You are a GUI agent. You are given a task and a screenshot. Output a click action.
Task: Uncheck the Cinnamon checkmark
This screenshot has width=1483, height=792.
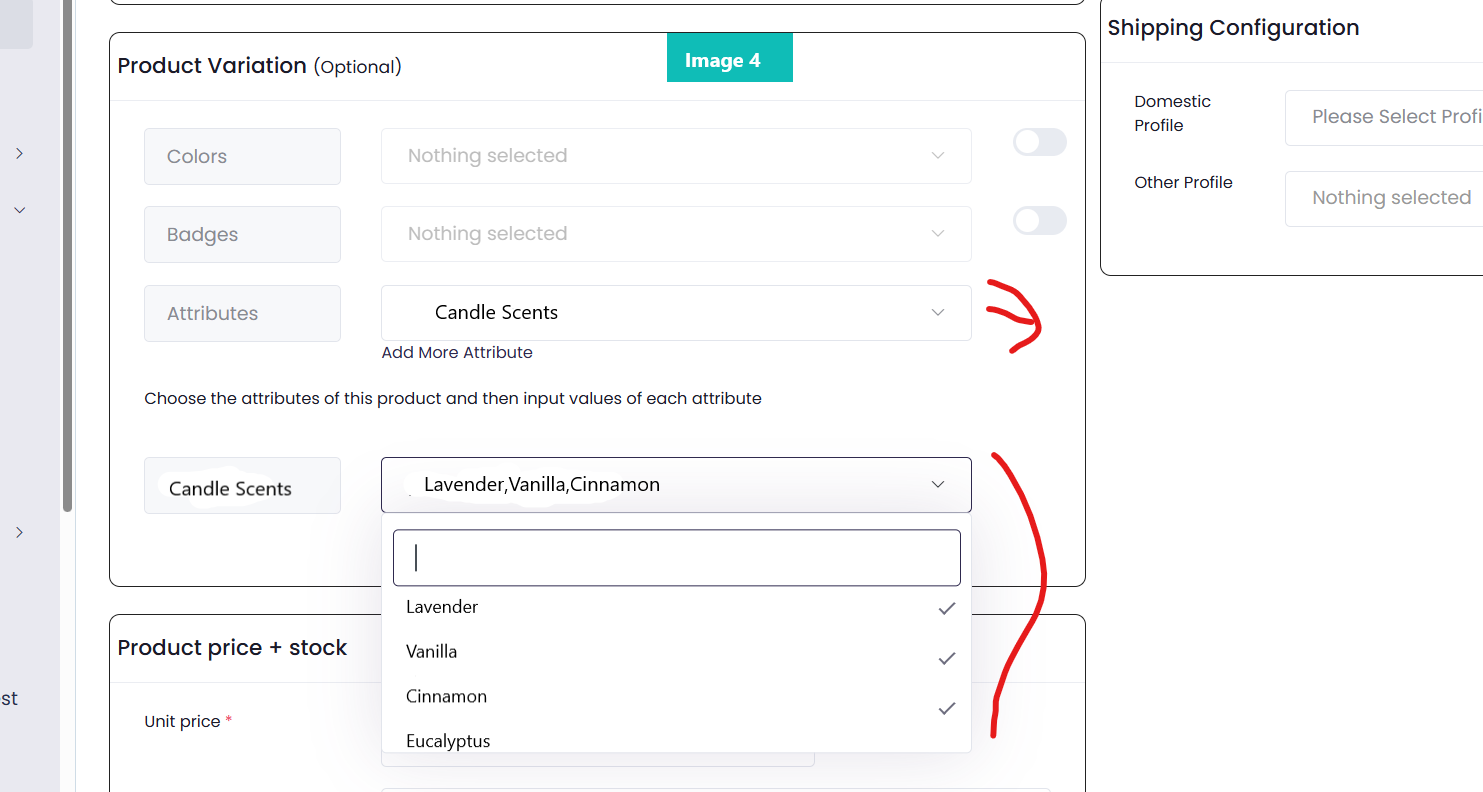[946, 708]
